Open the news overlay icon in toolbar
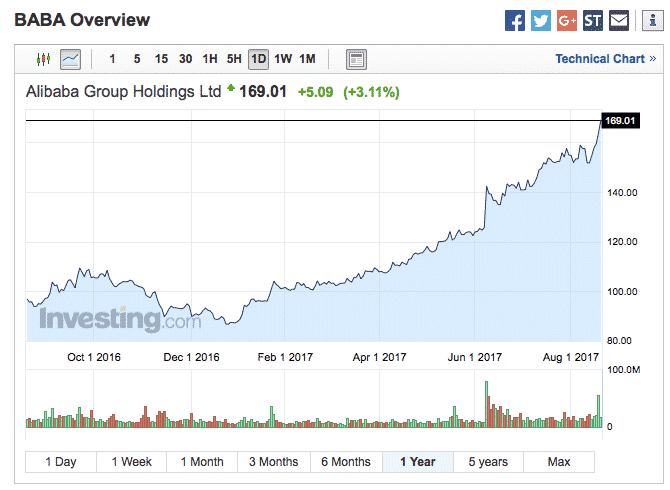670x490 pixels. [x=356, y=59]
